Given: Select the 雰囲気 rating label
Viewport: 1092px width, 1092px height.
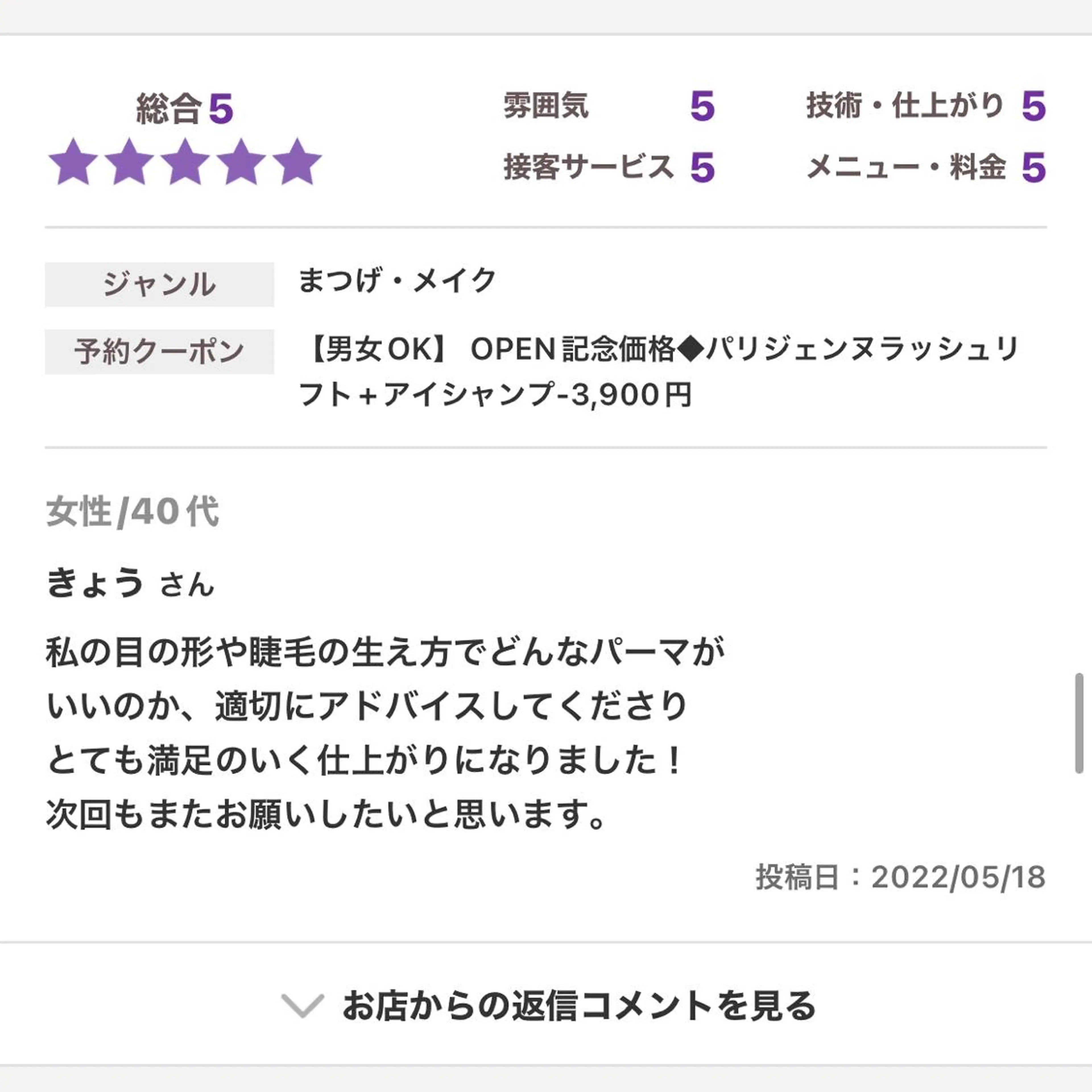Looking at the screenshot, I should (x=546, y=106).
